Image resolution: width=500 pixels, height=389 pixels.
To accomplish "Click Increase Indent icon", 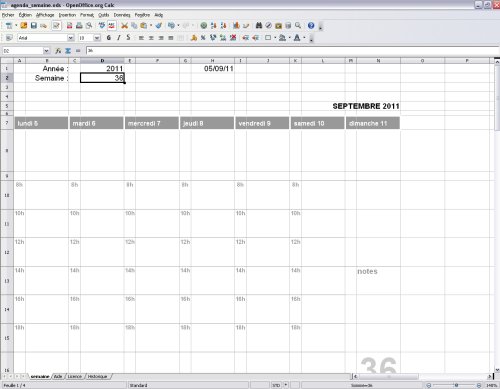I will coord(255,38).
